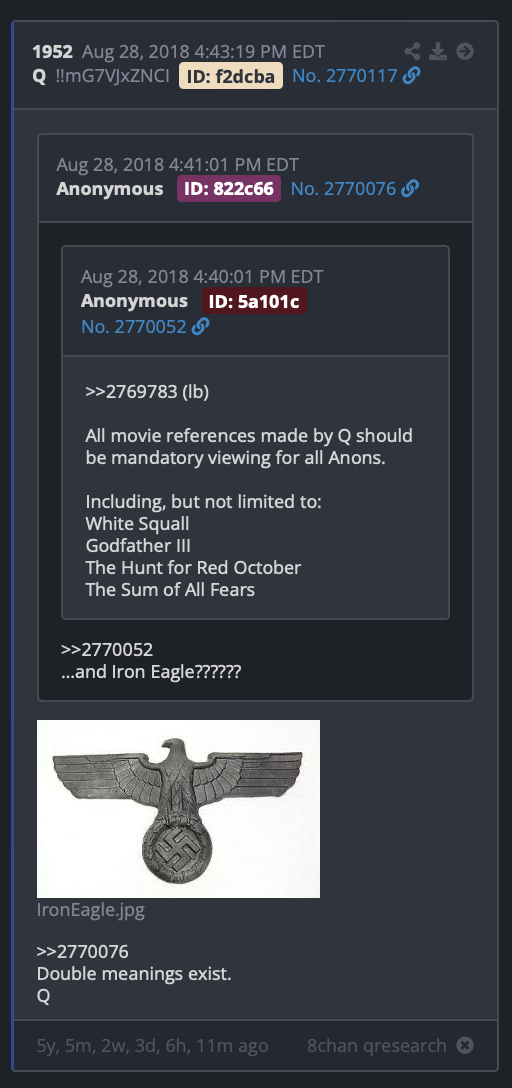This screenshot has width=512, height=1088.
Task: Select the purple ID: 822c66 badge
Action: click(229, 188)
